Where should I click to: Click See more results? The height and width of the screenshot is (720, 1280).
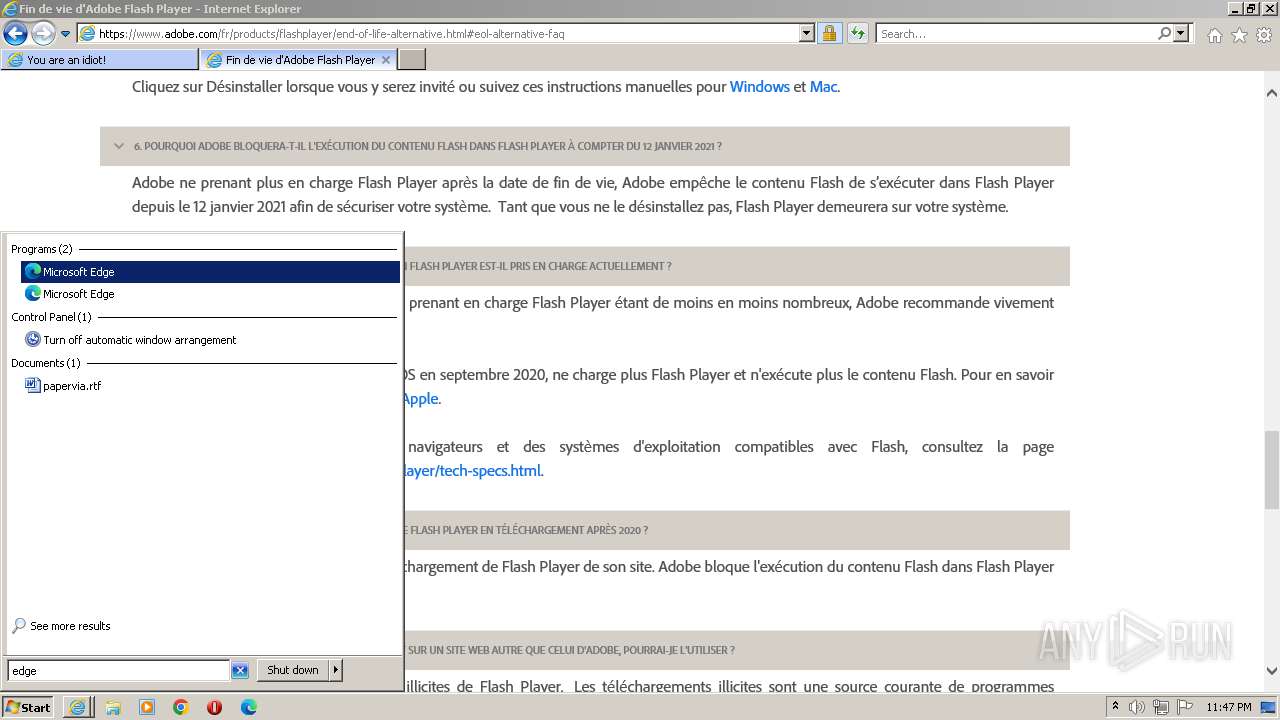pos(69,626)
